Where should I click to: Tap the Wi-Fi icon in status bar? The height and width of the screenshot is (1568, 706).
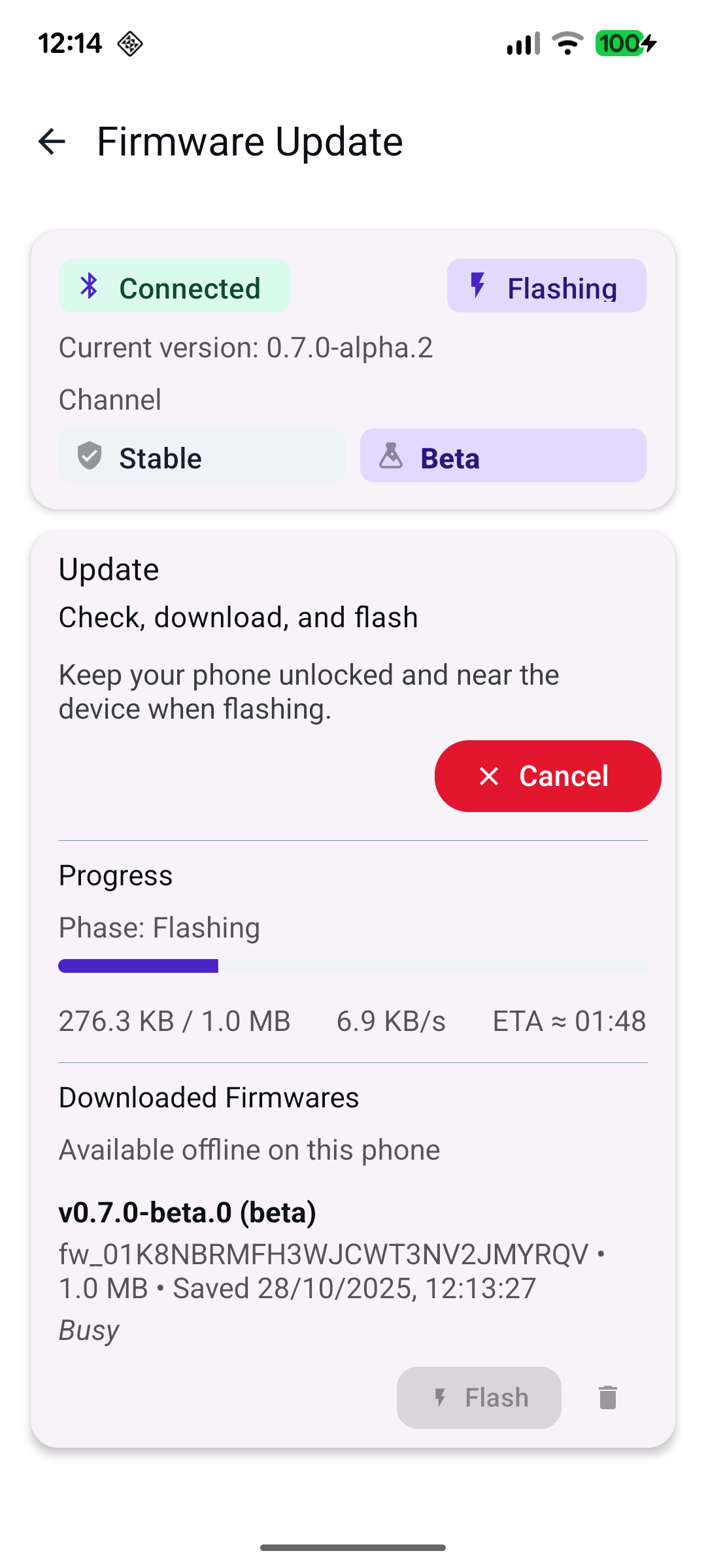coord(567,44)
